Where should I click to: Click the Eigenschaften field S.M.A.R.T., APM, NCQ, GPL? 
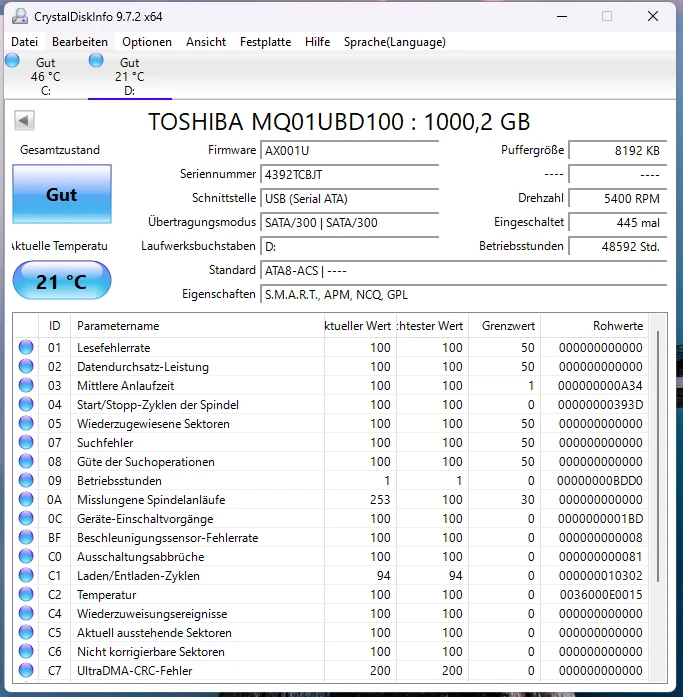pos(463,295)
